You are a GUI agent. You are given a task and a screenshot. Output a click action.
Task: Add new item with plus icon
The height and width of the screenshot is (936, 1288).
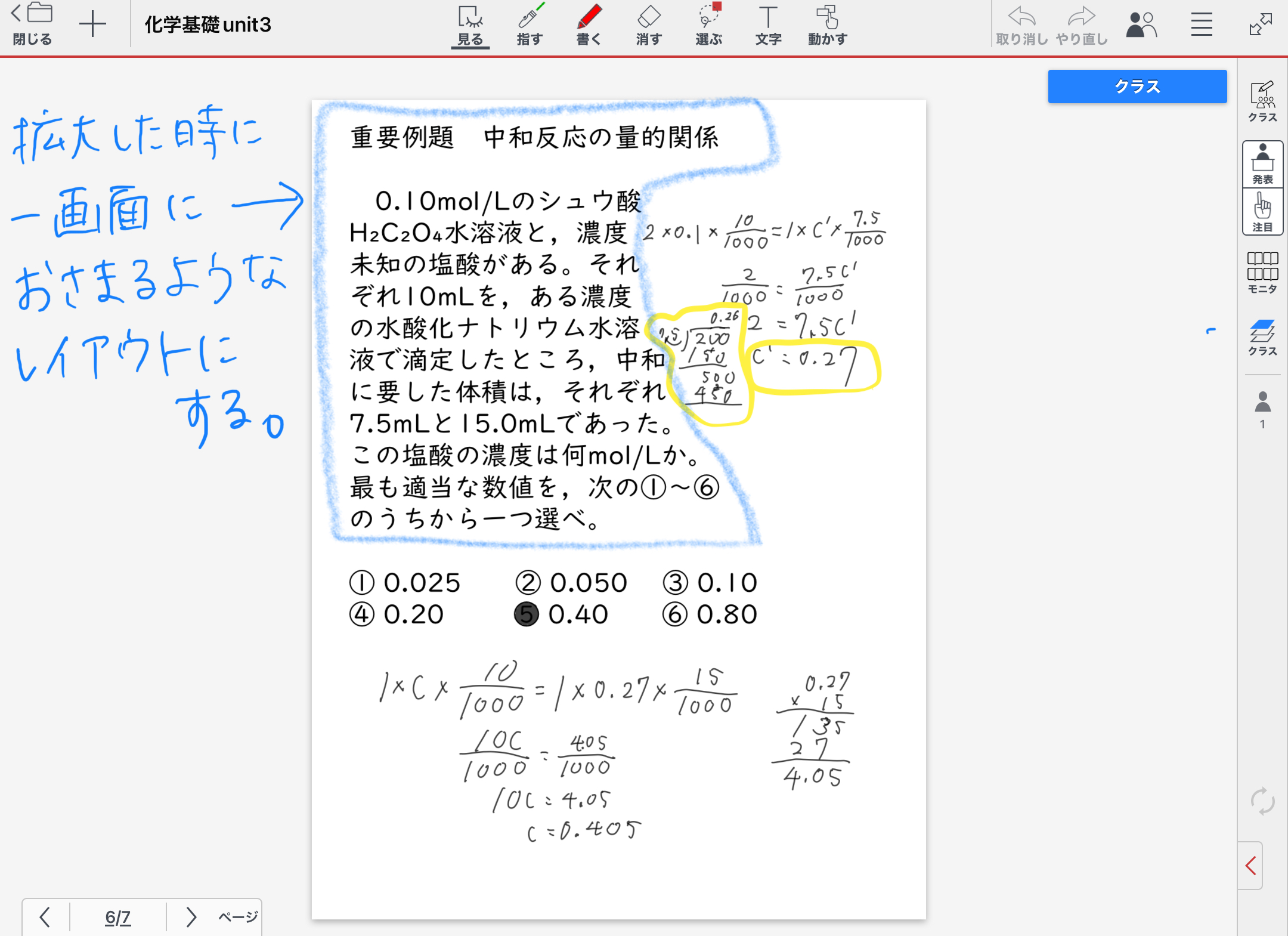click(92, 24)
